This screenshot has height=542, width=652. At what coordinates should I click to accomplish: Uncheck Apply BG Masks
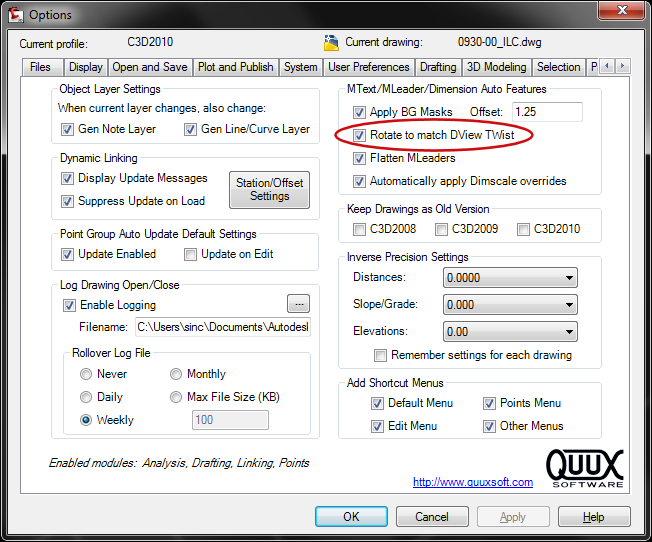point(359,112)
